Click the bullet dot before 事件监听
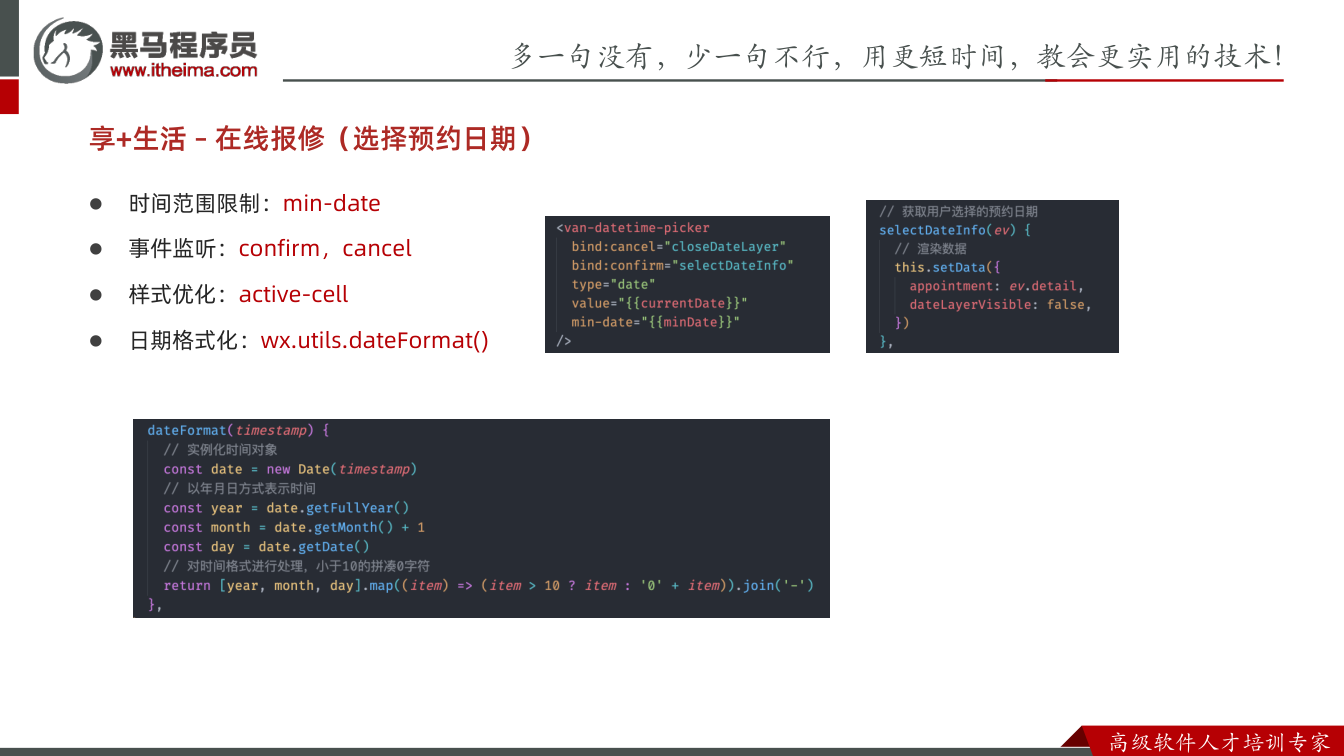Viewport: 1344px width, 756px height. click(x=96, y=249)
